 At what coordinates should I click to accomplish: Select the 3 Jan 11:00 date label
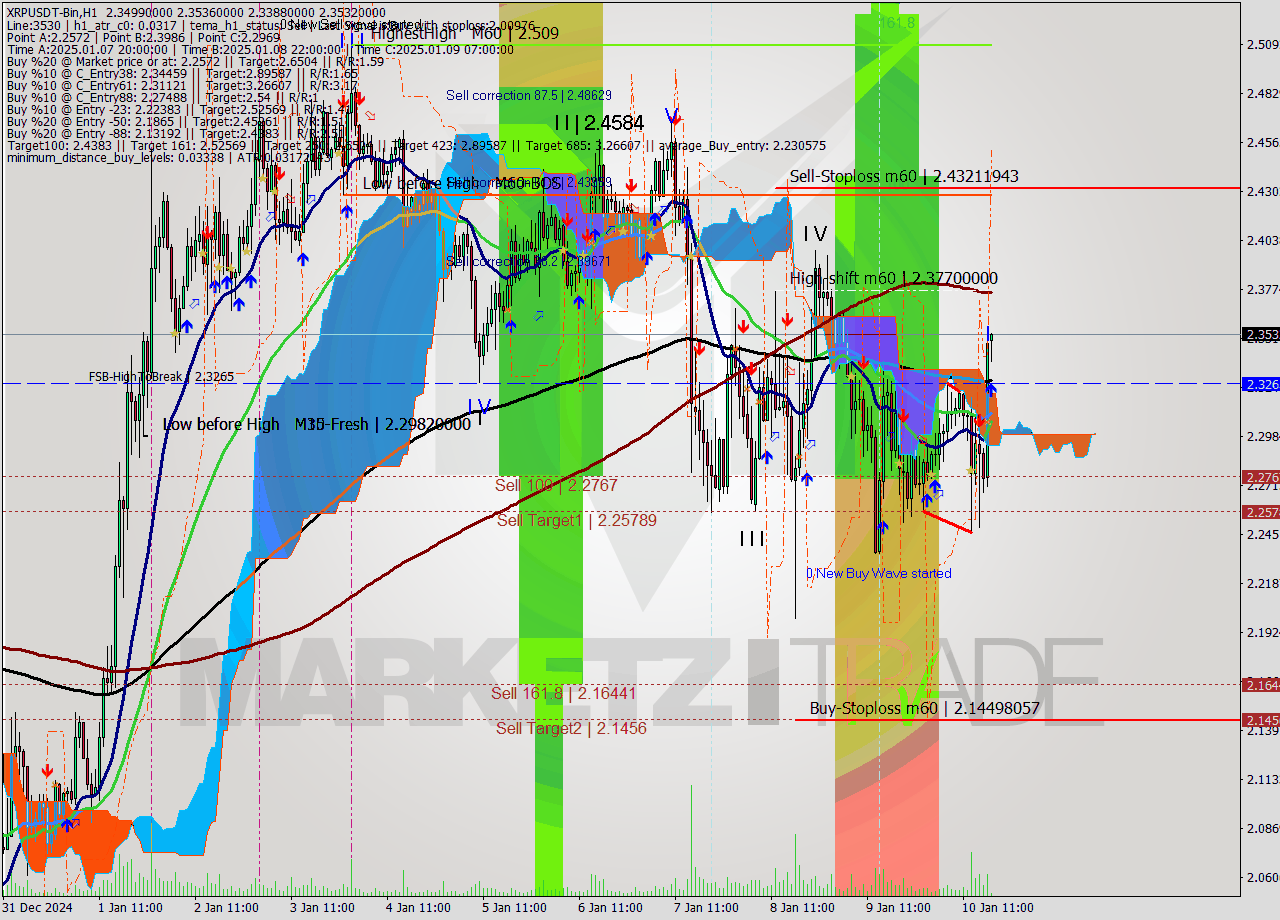pos(322,908)
